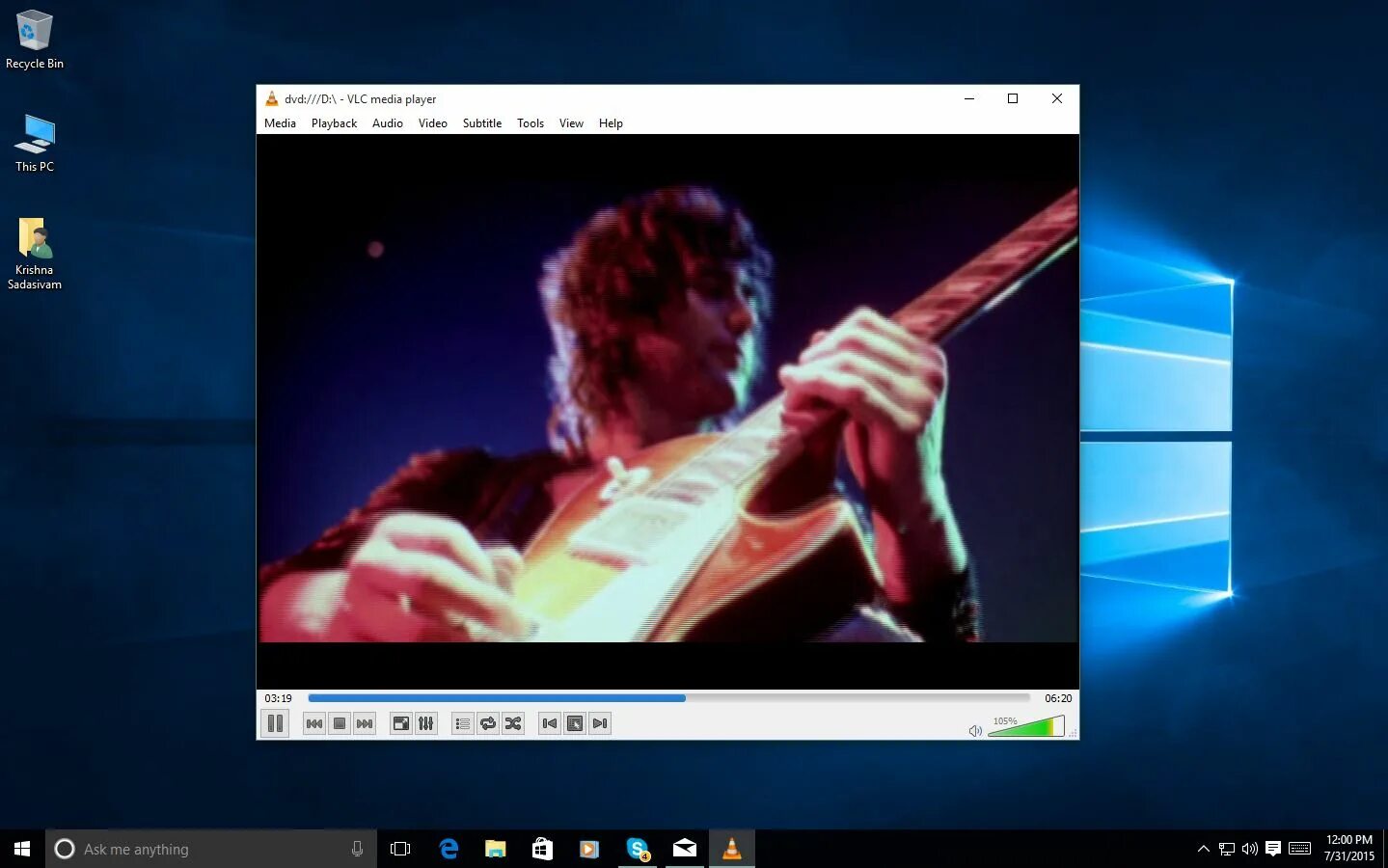Open the media player taskbar icon
The image size is (1388, 868).
click(589, 849)
